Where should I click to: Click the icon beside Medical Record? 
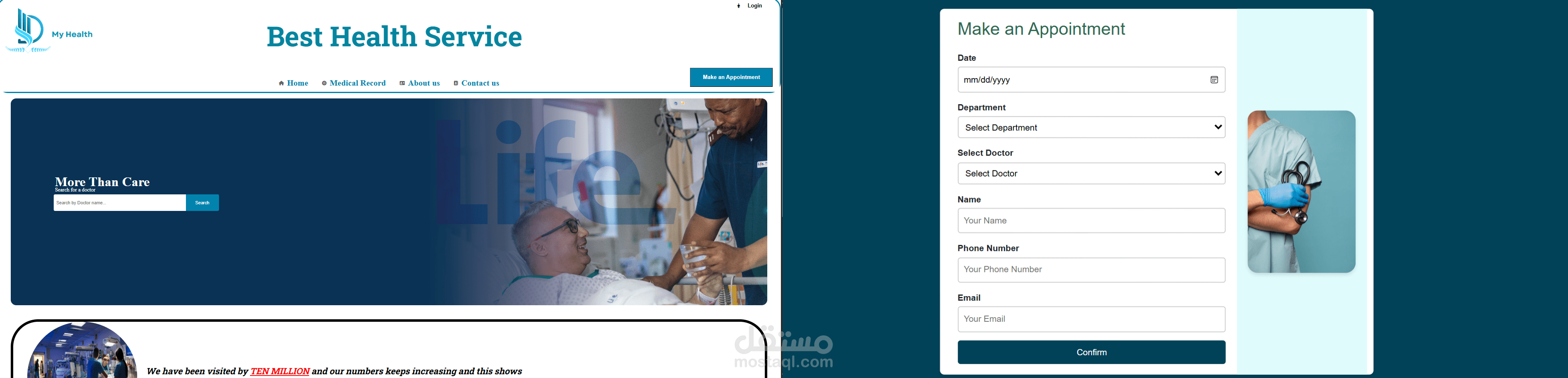[324, 84]
